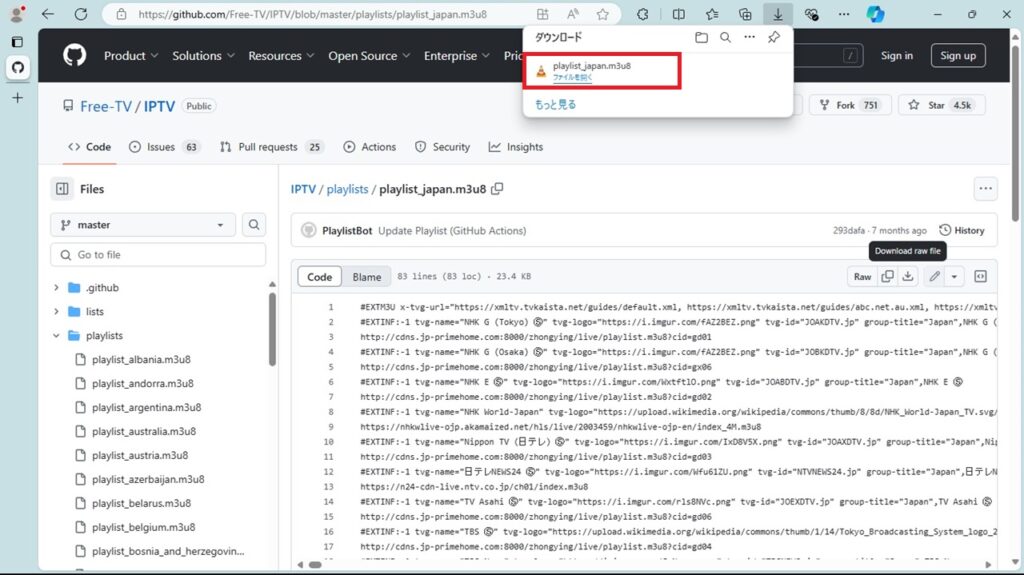The width and height of the screenshot is (1024, 575).
Task: Fork the repository
Action: [850, 105]
